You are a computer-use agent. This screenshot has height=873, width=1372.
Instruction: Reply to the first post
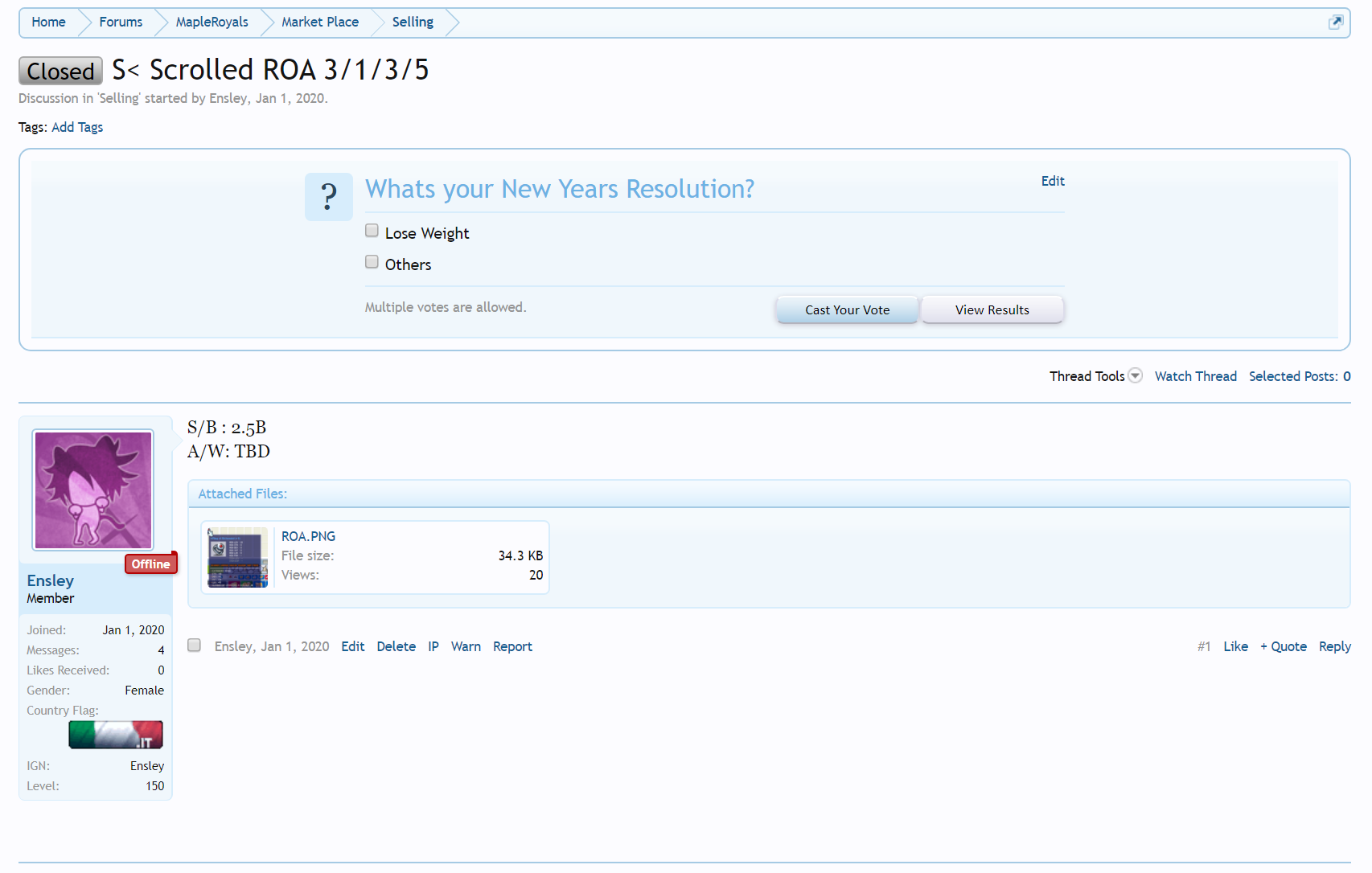(1335, 646)
